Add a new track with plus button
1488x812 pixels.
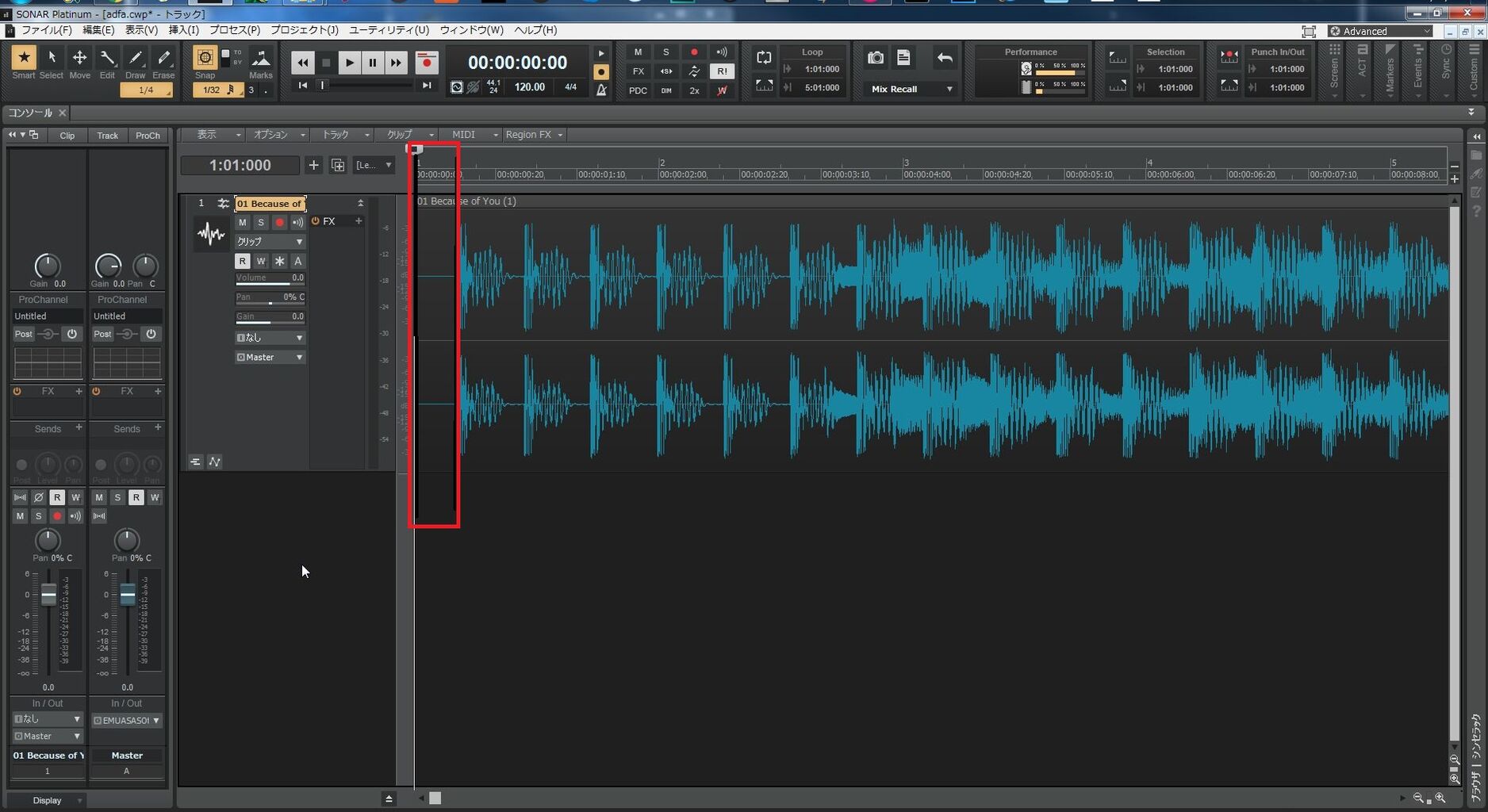click(x=313, y=165)
